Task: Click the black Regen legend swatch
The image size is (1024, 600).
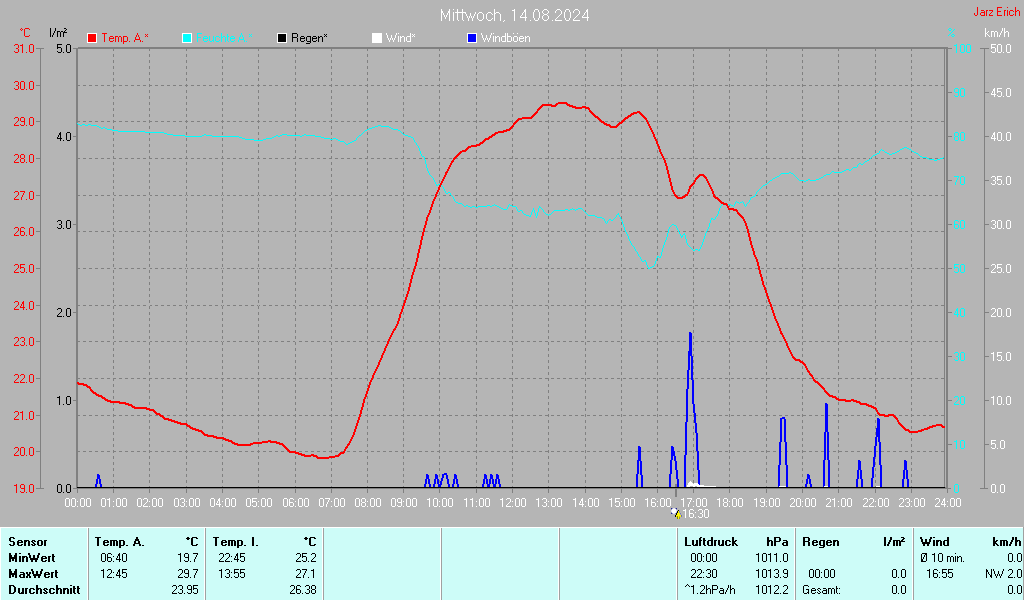Action: [282, 38]
